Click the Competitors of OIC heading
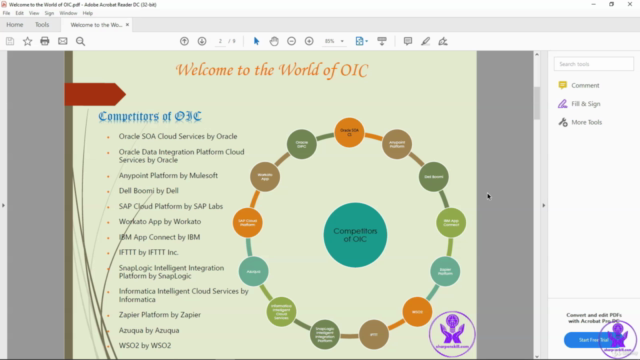Screen dimensions: 640x360 coord(150,116)
